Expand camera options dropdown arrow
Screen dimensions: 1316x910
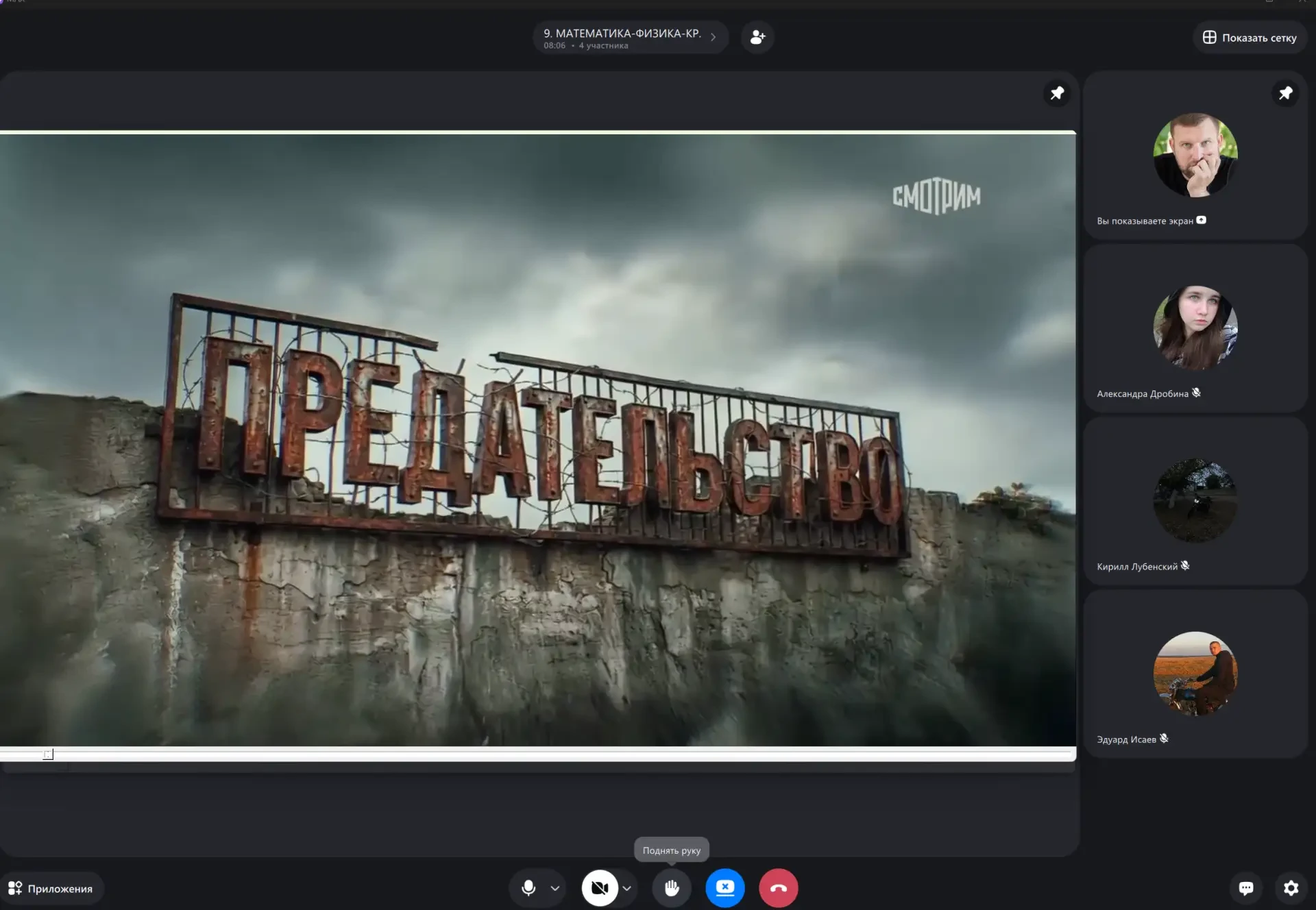626,888
